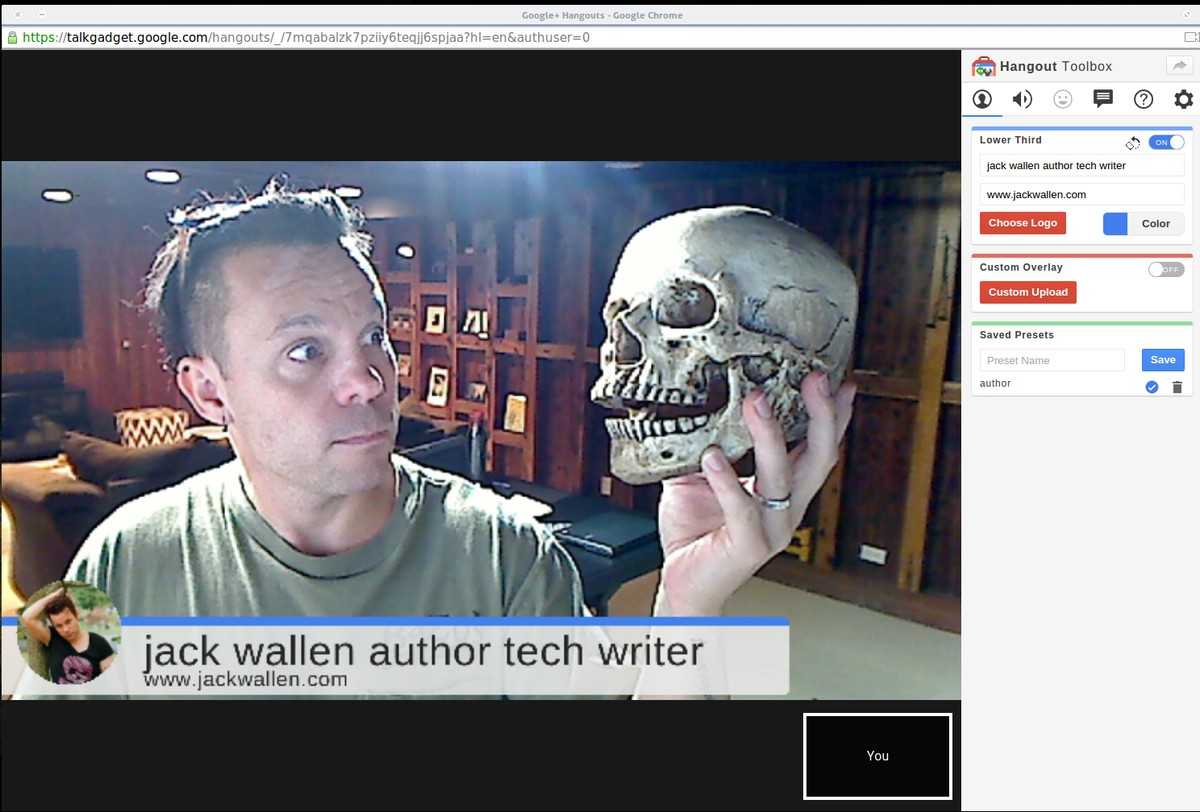Save the current preset
The width and height of the screenshot is (1200, 812).
1162,360
